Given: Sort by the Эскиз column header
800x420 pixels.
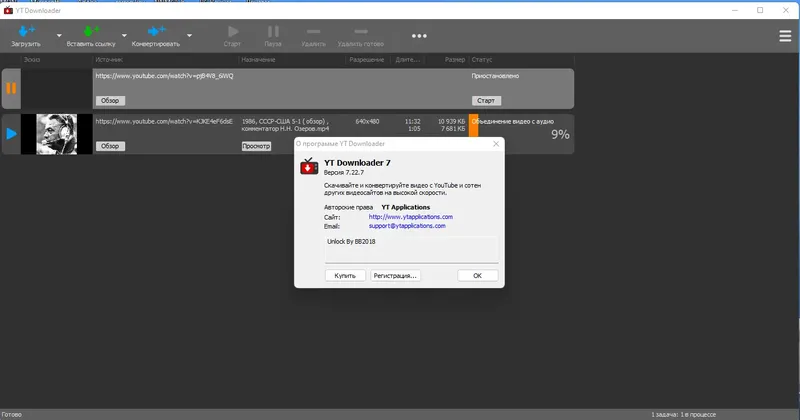Looking at the screenshot, I should (x=32, y=60).
